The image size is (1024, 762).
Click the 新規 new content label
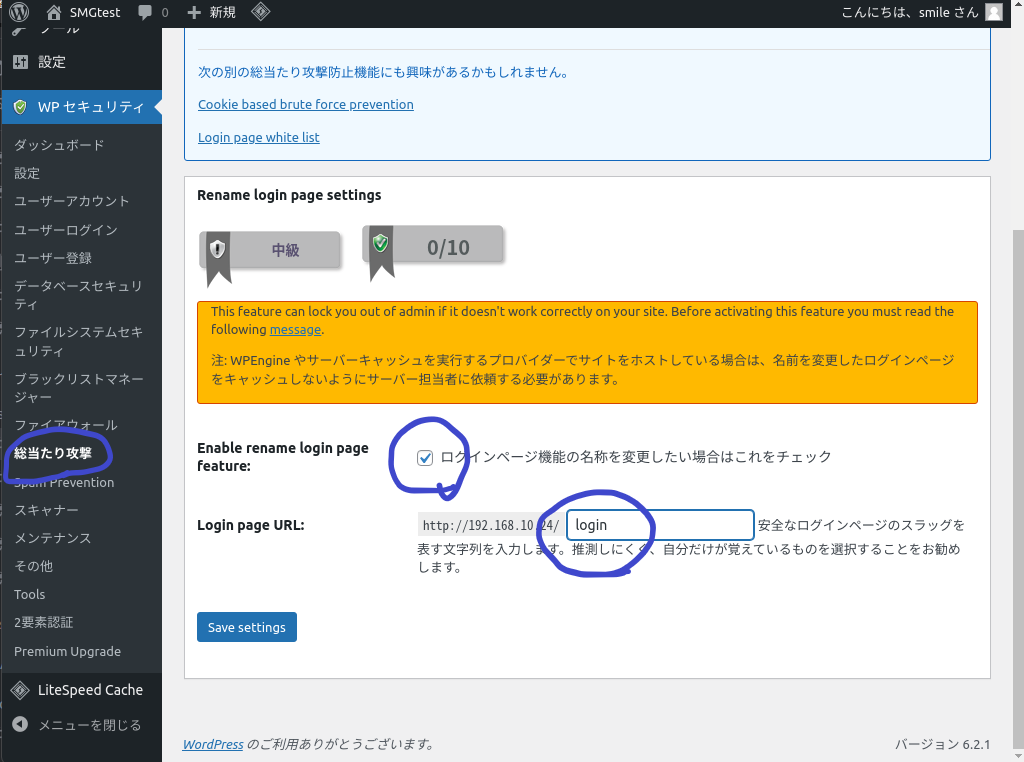click(223, 12)
